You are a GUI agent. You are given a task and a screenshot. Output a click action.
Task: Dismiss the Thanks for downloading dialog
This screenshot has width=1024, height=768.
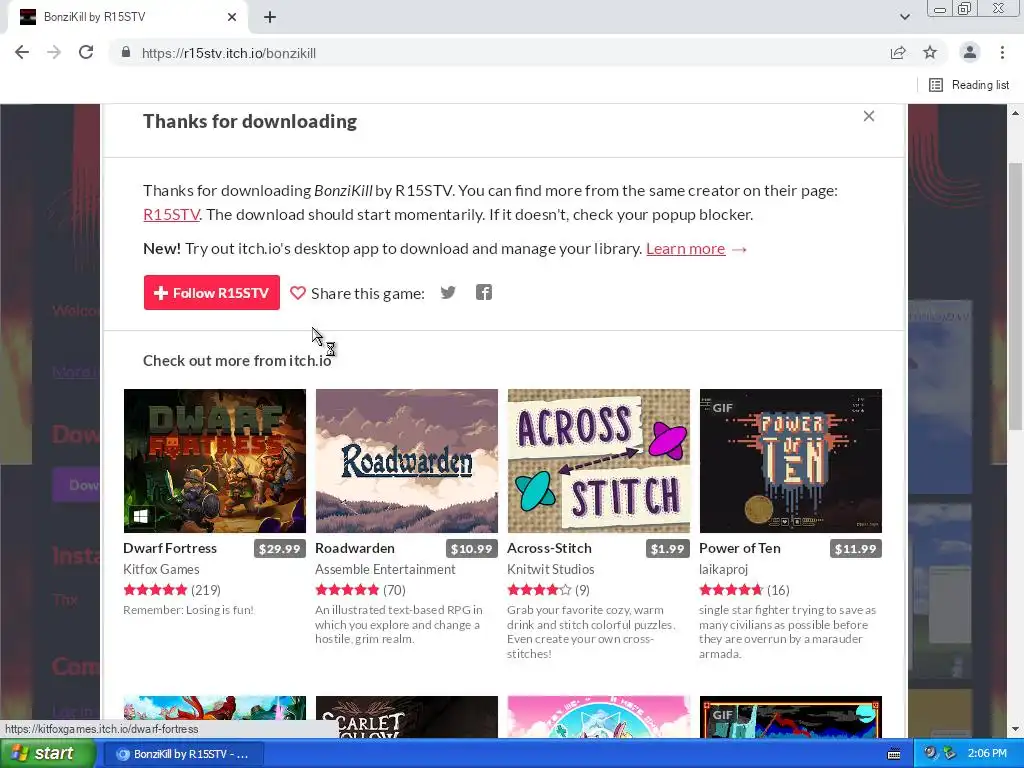click(869, 116)
